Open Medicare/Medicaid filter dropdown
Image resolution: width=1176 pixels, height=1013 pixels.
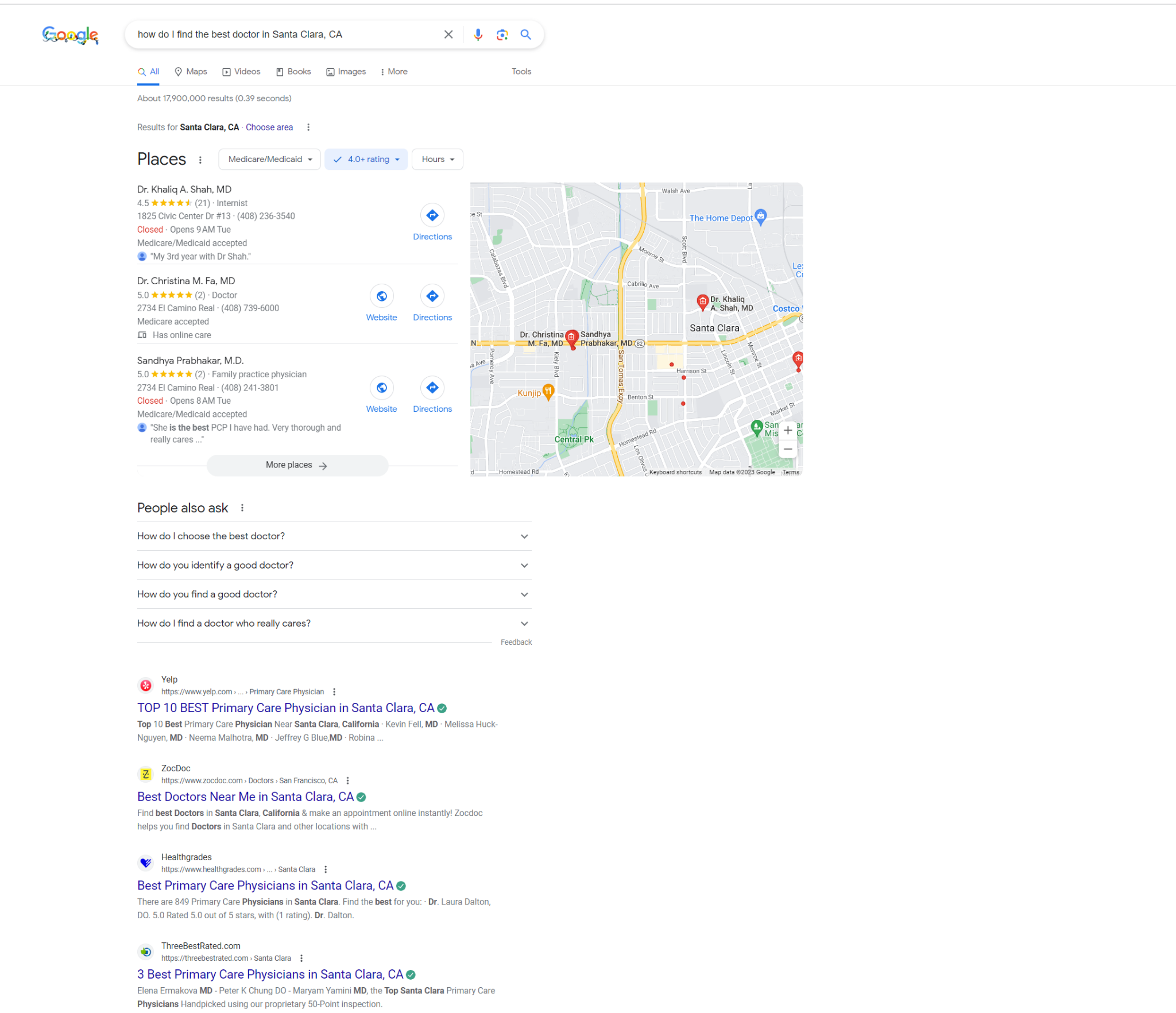pos(270,160)
